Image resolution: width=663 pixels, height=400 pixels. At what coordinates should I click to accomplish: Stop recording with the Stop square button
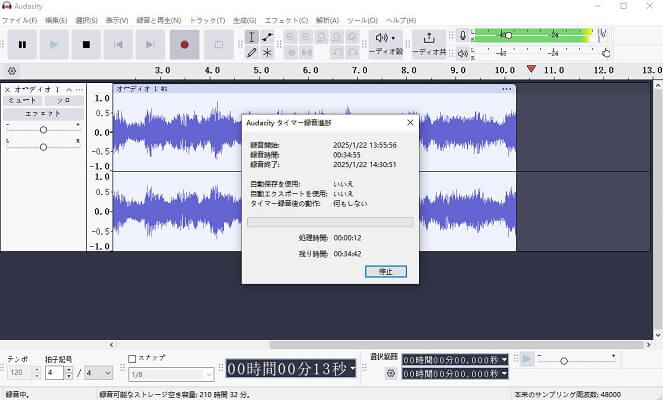pyautogui.click(x=86, y=44)
